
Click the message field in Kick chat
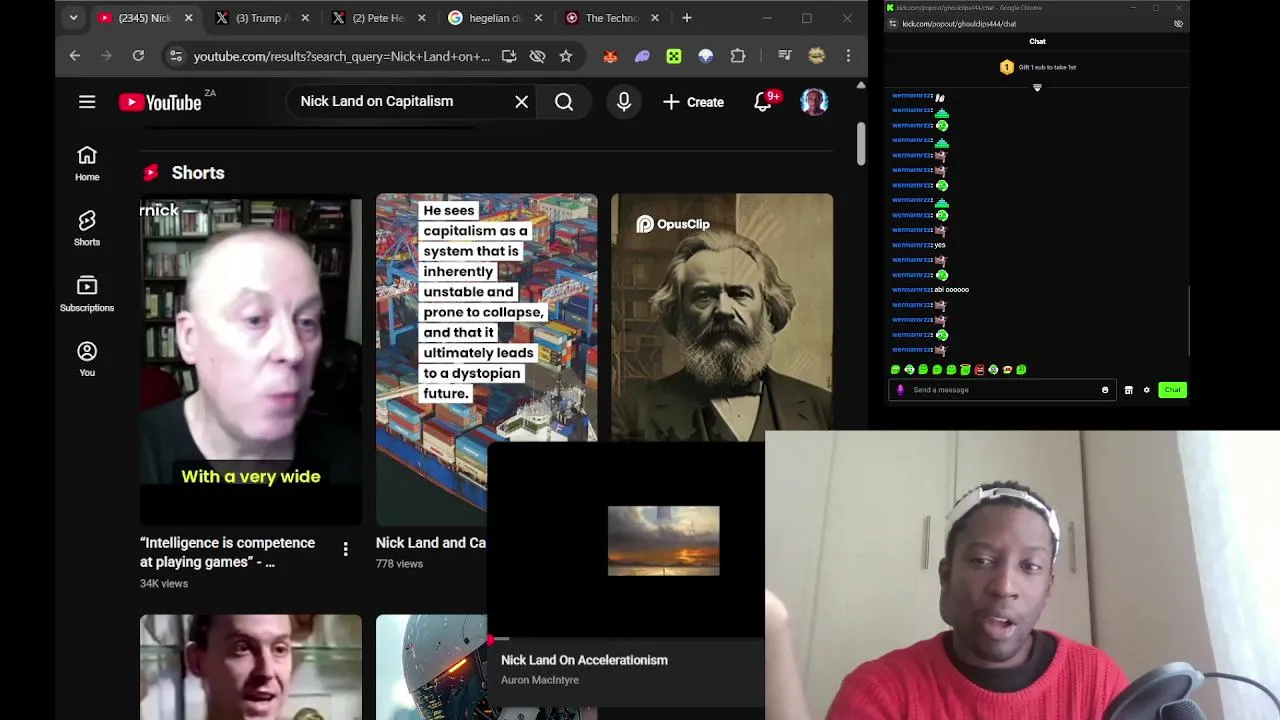click(1000, 390)
